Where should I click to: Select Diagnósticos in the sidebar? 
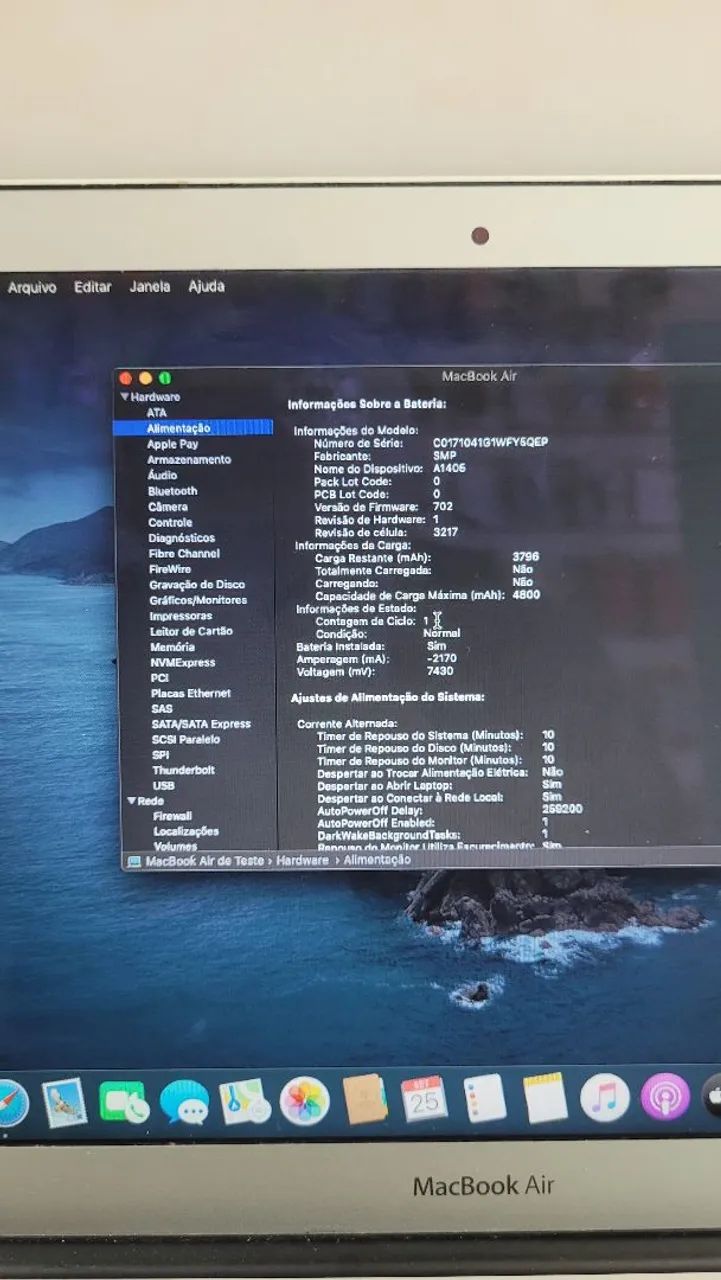[x=181, y=538]
